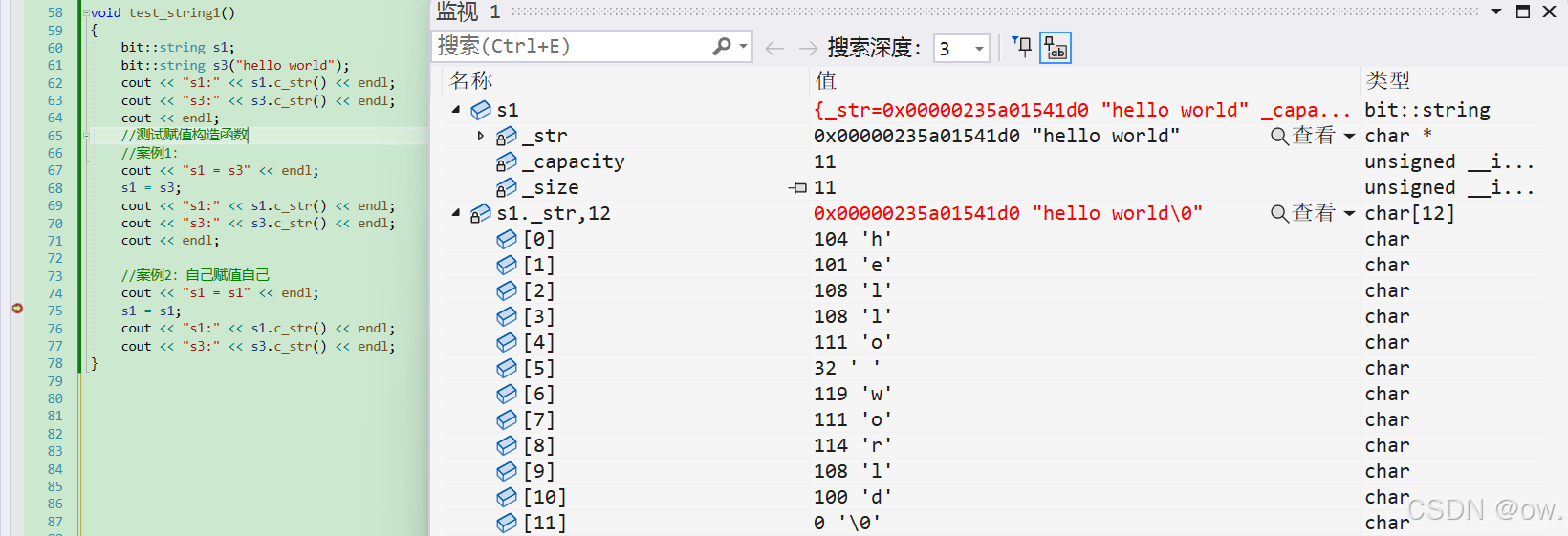Screen dimensions: 1568x536
Task: Collapse the s1._str,12 watch node
Action: coord(456,213)
